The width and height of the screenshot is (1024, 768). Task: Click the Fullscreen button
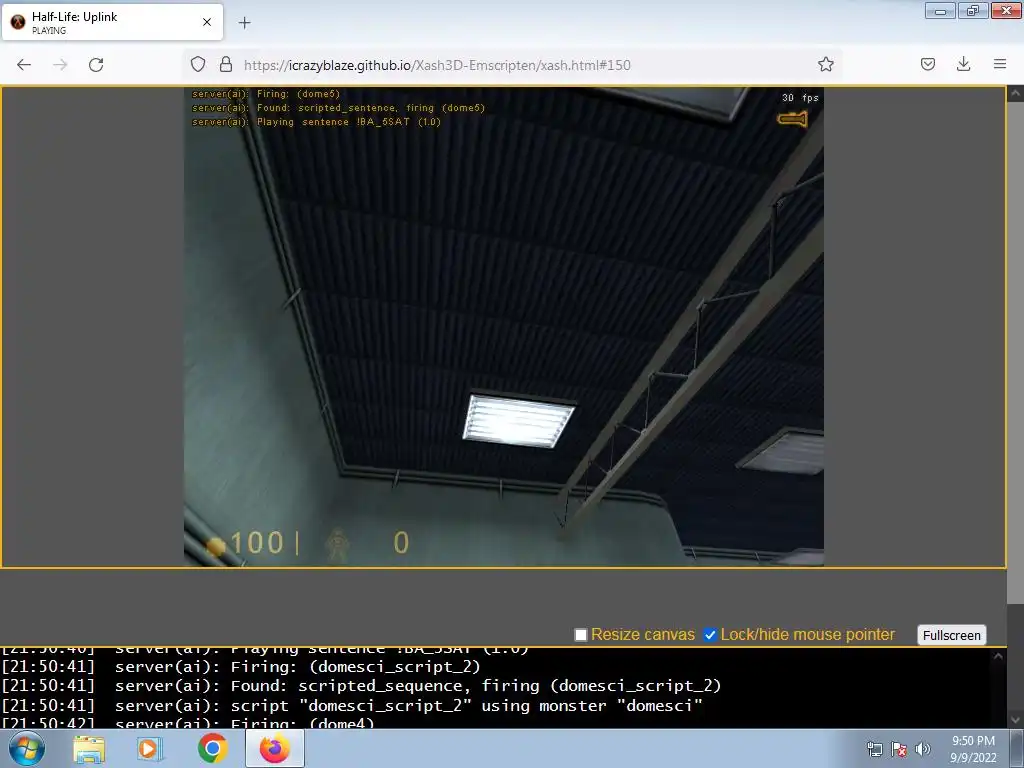pyautogui.click(x=952, y=635)
